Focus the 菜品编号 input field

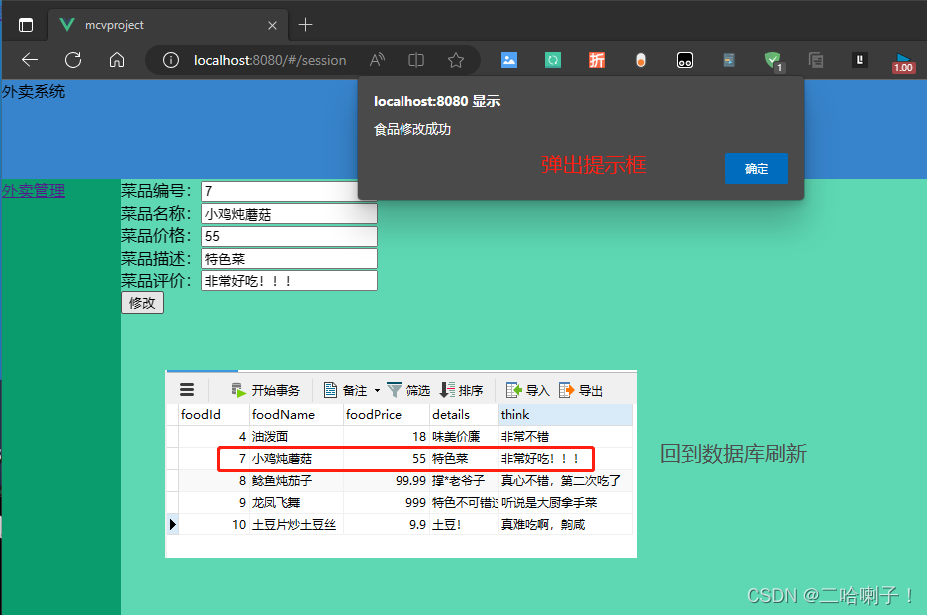pos(280,191)
